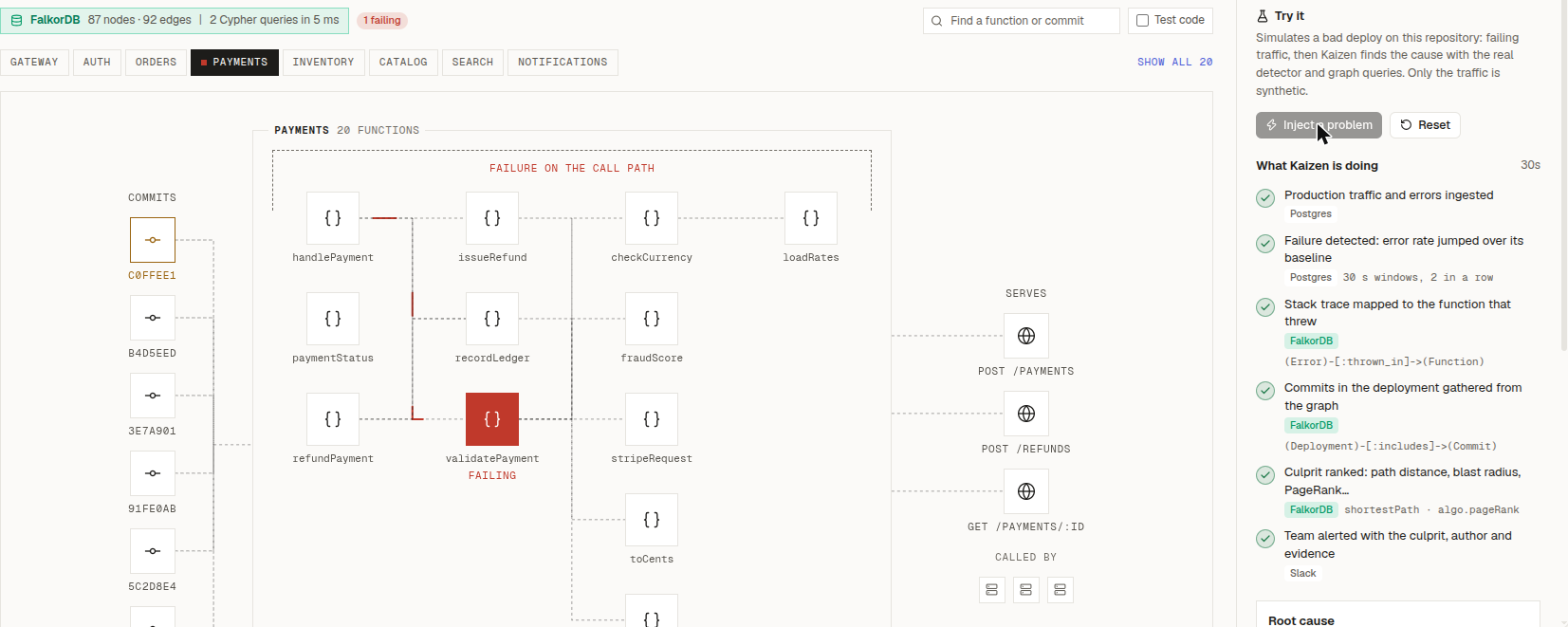This screenshot has height=627, width=1568.
Task: Click the first CALLED BY service icon
Action: 992,590
